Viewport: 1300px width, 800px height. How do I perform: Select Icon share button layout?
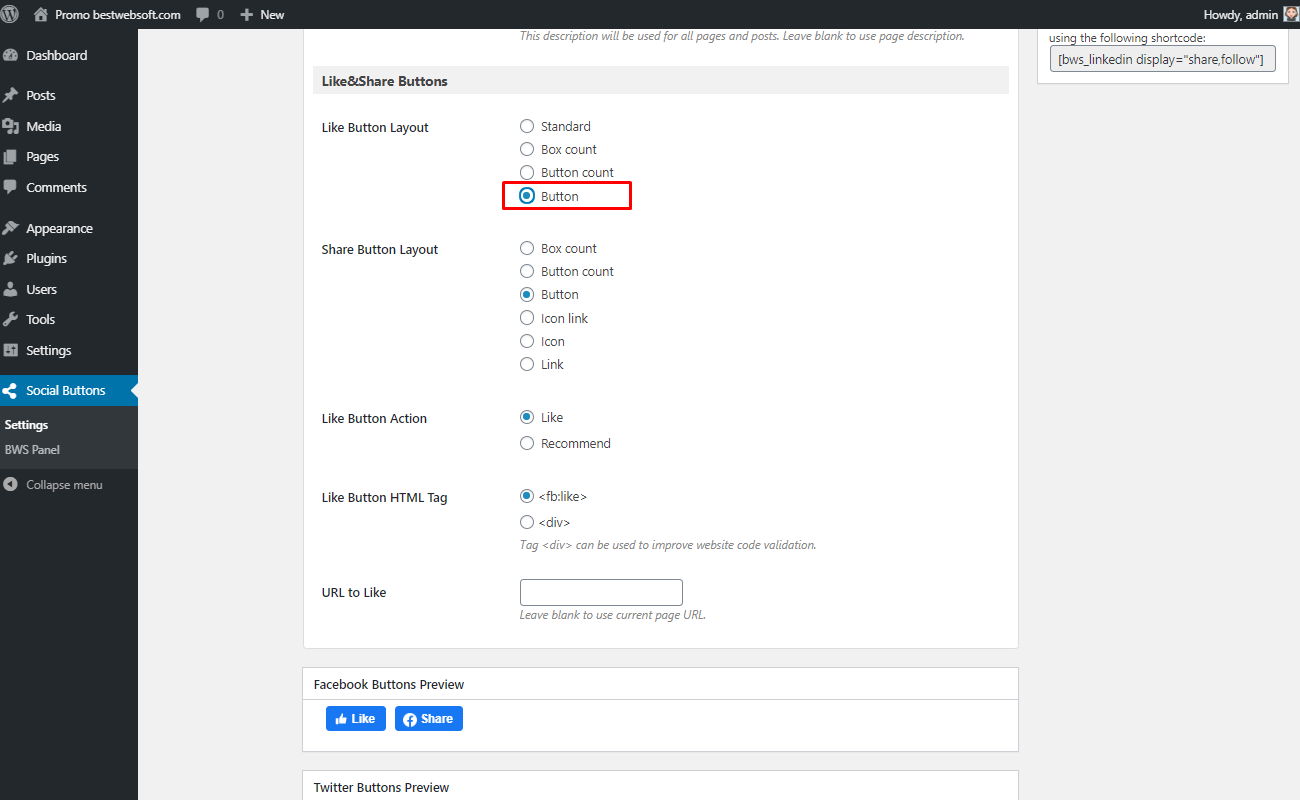527,341
